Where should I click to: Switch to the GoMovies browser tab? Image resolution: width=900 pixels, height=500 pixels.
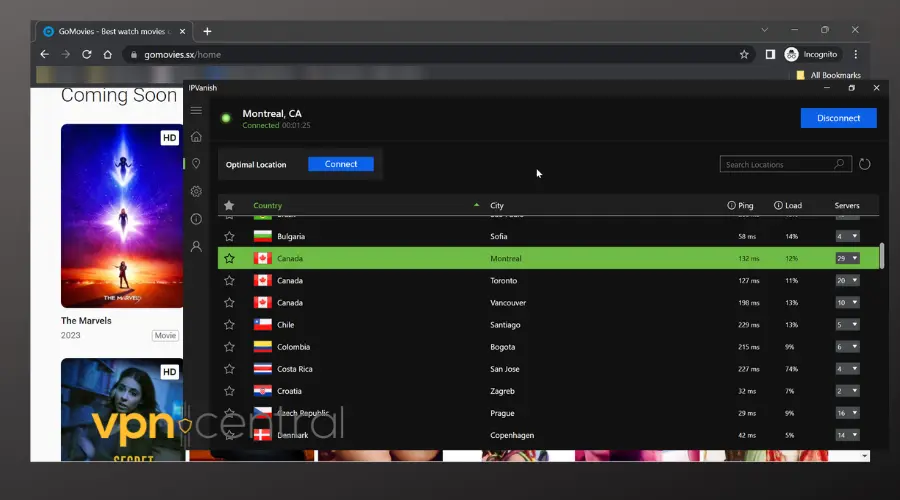tap(114, 32)
